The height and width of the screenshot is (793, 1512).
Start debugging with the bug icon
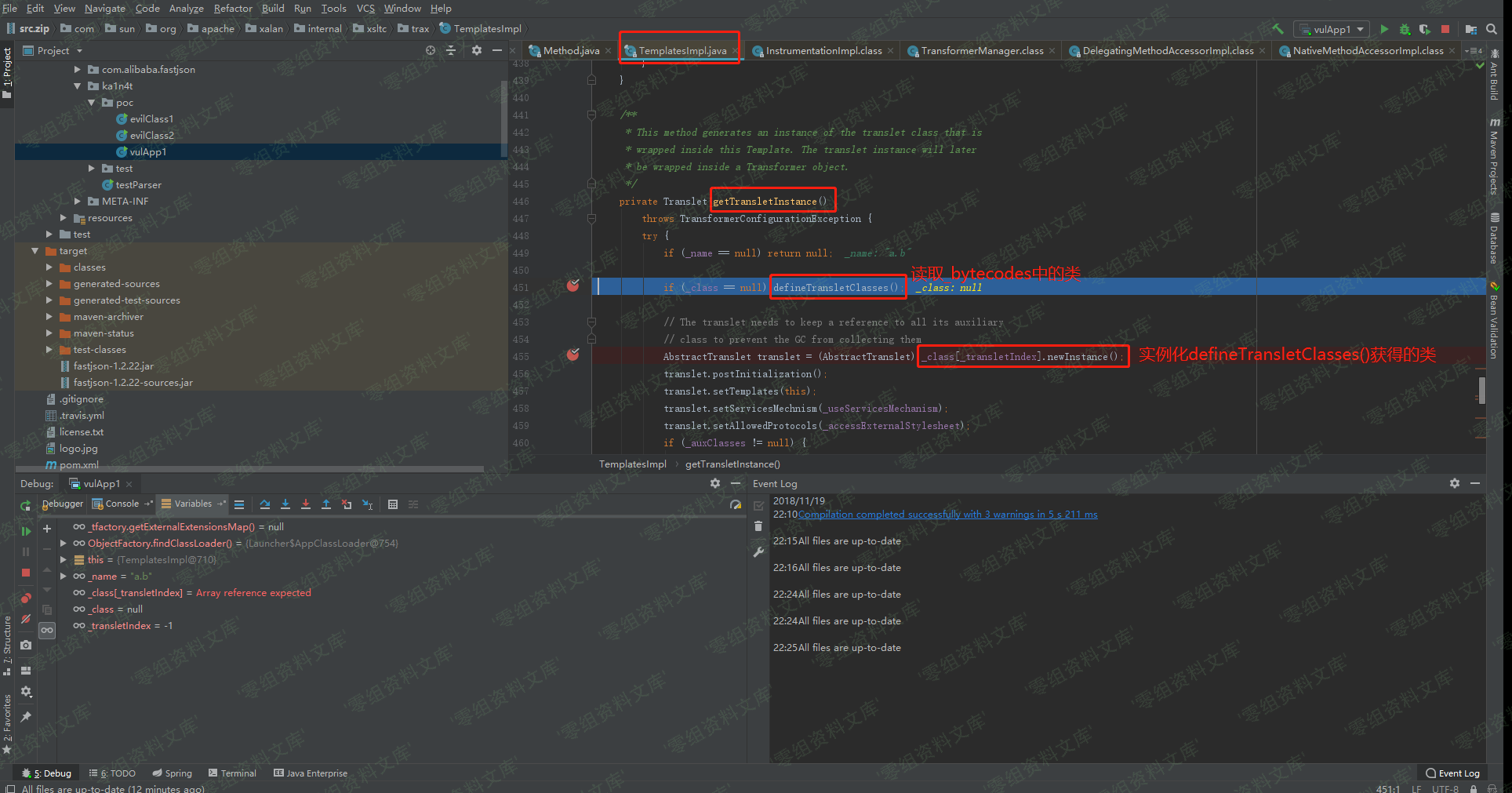click(1405, 29)
